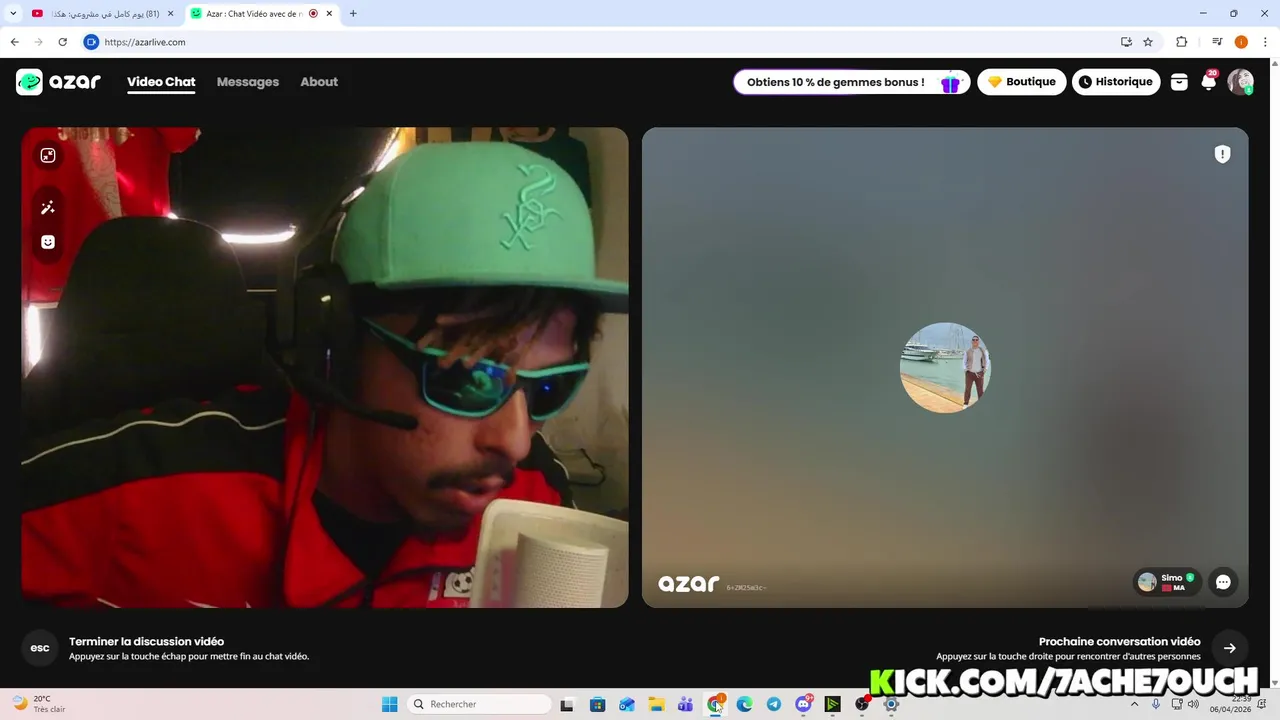Click the partner's circular profile photo

[x=945, y=367]
